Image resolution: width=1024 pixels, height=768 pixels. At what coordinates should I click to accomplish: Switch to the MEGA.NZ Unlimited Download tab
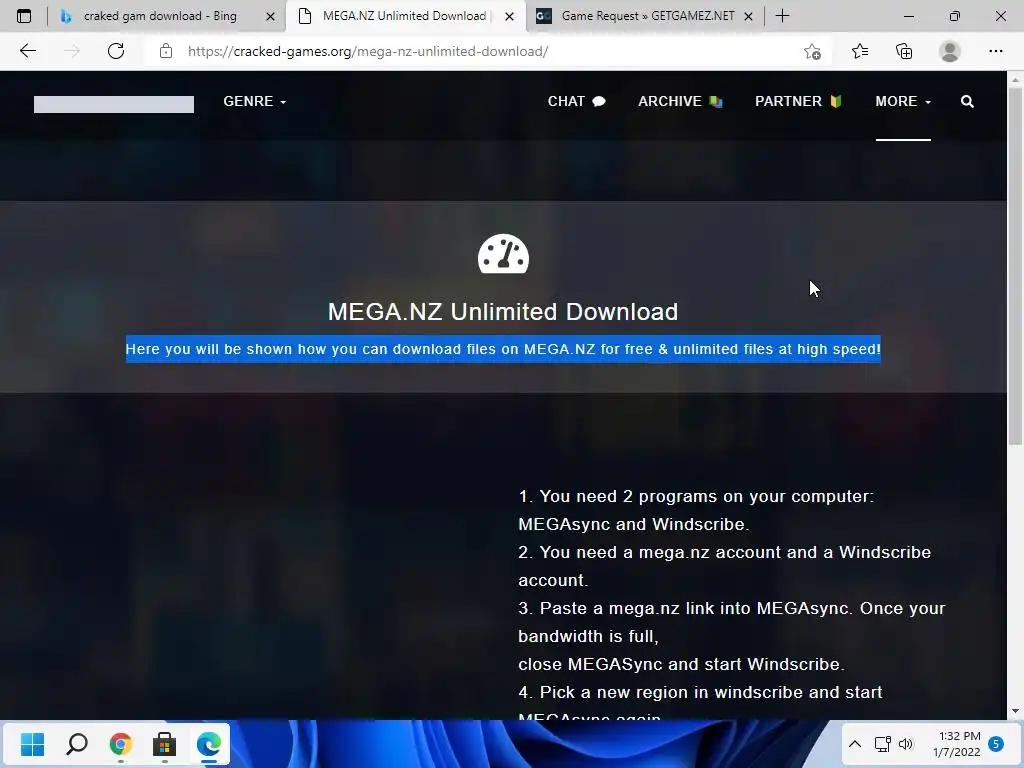coord(405,16)
